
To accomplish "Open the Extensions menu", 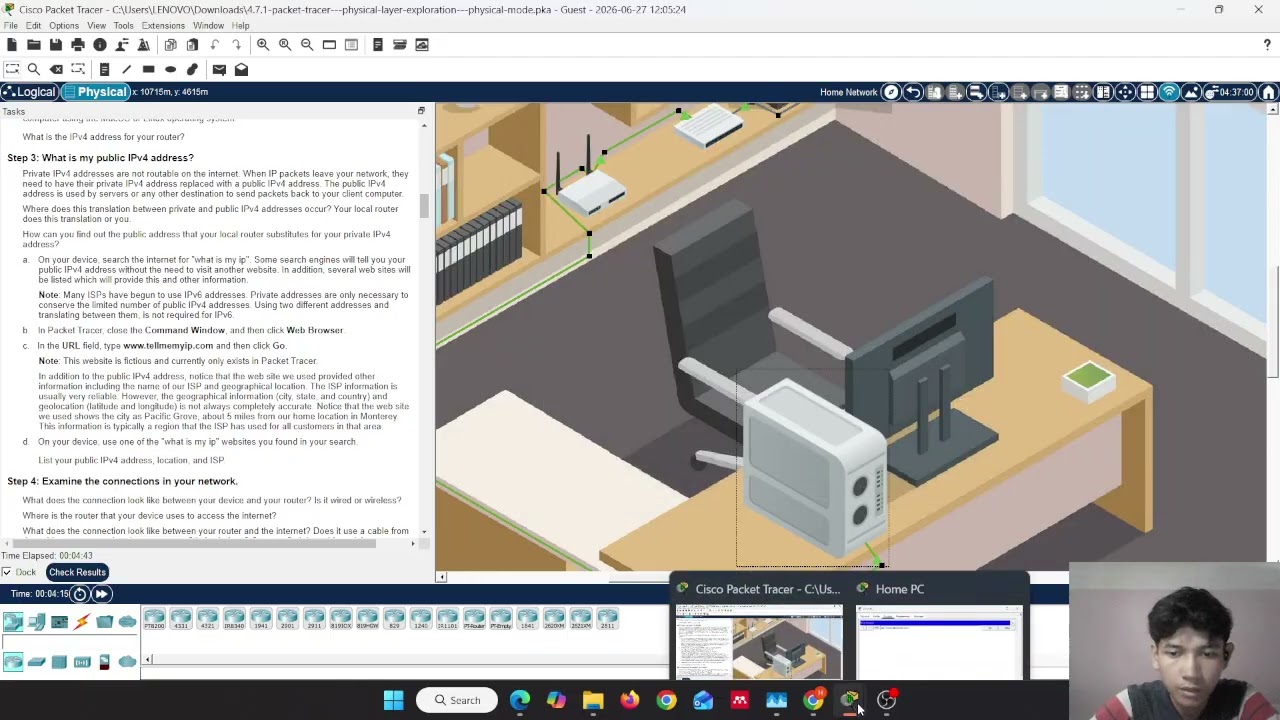I will [163, 25].
